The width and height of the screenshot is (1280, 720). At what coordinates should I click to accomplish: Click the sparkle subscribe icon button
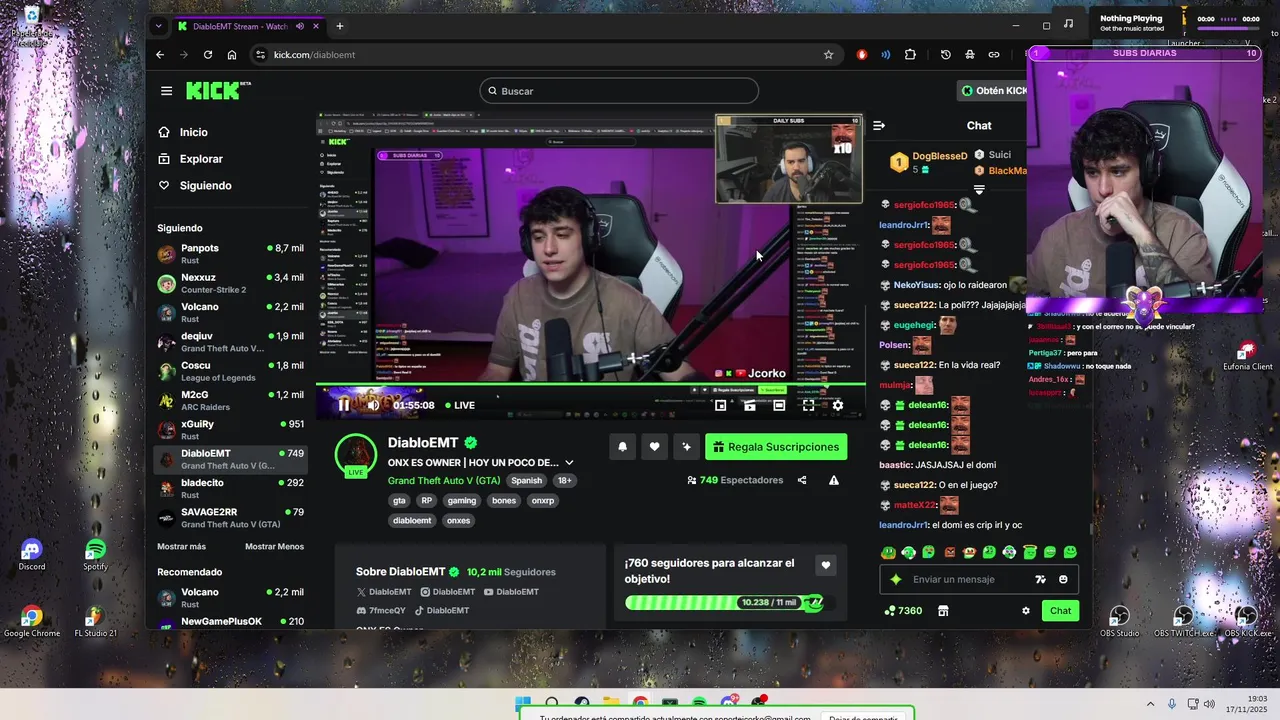[686, 447]
